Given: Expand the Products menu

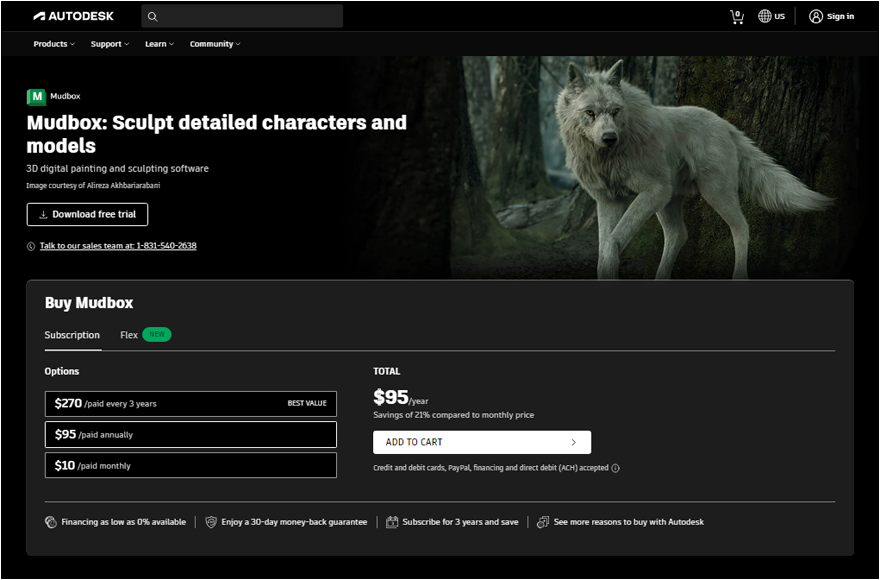Looking at the screenshot, I should [x=54, y=44].
